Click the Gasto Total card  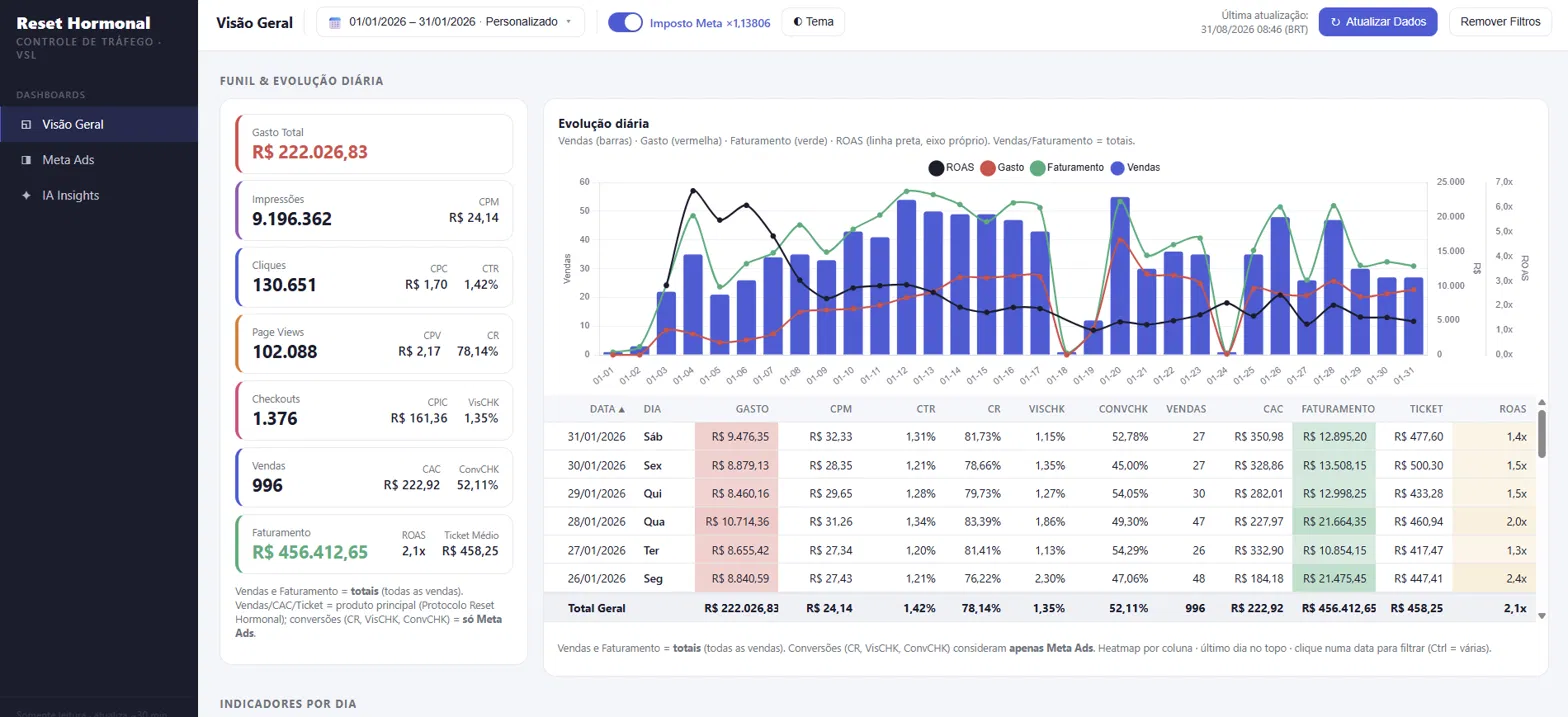point(374,144)
